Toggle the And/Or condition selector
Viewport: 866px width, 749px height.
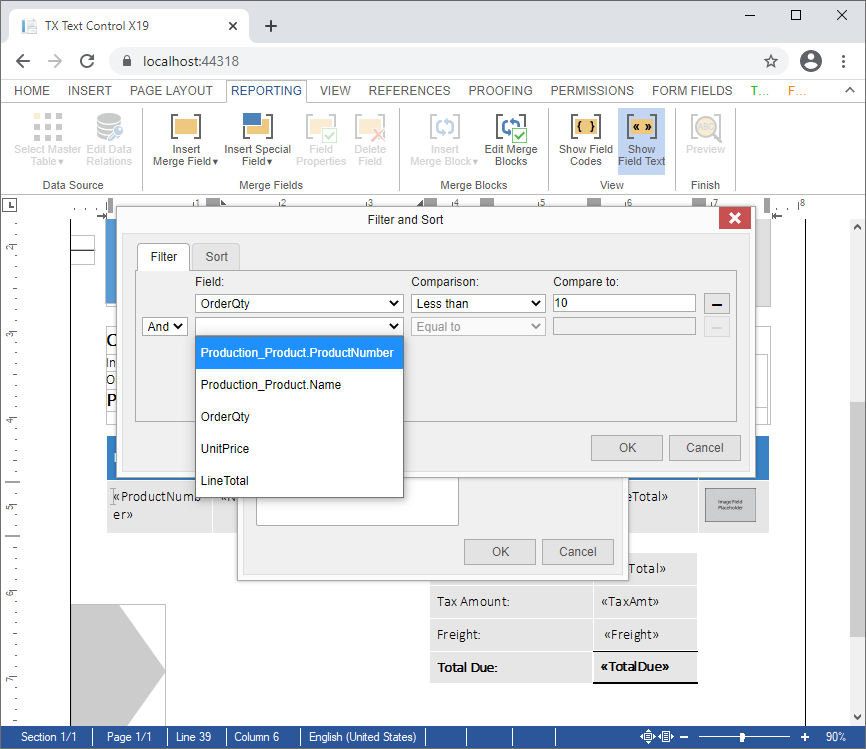[164, 326]
